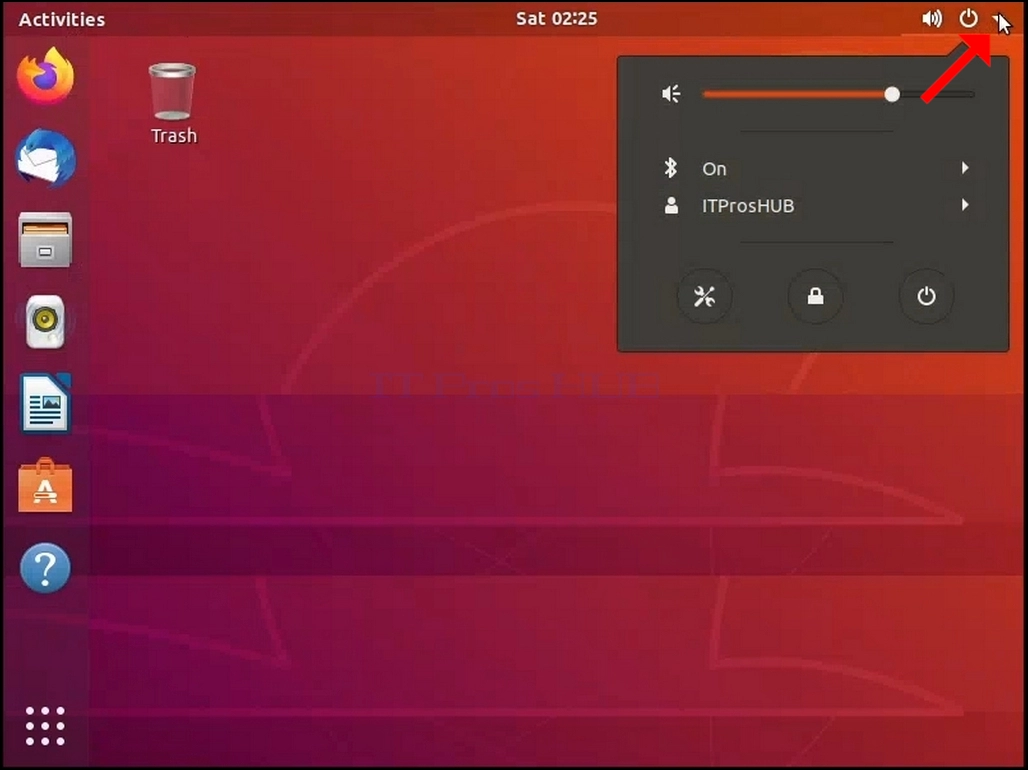Open the Trash icon on the desktop
This screenshot has height=770, width=1028.
tap(172, 103)
